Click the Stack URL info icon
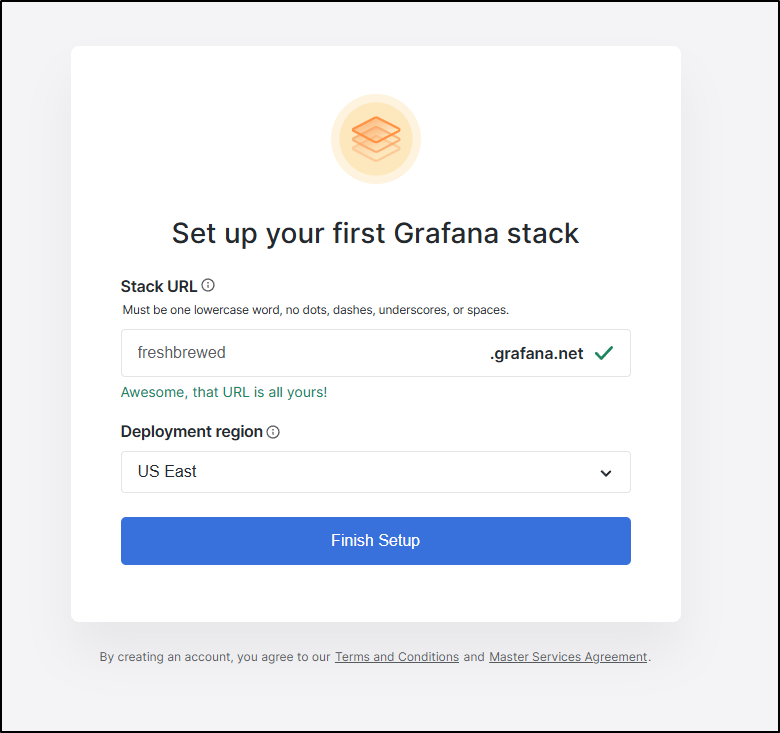780x733 pixels. 208,285
